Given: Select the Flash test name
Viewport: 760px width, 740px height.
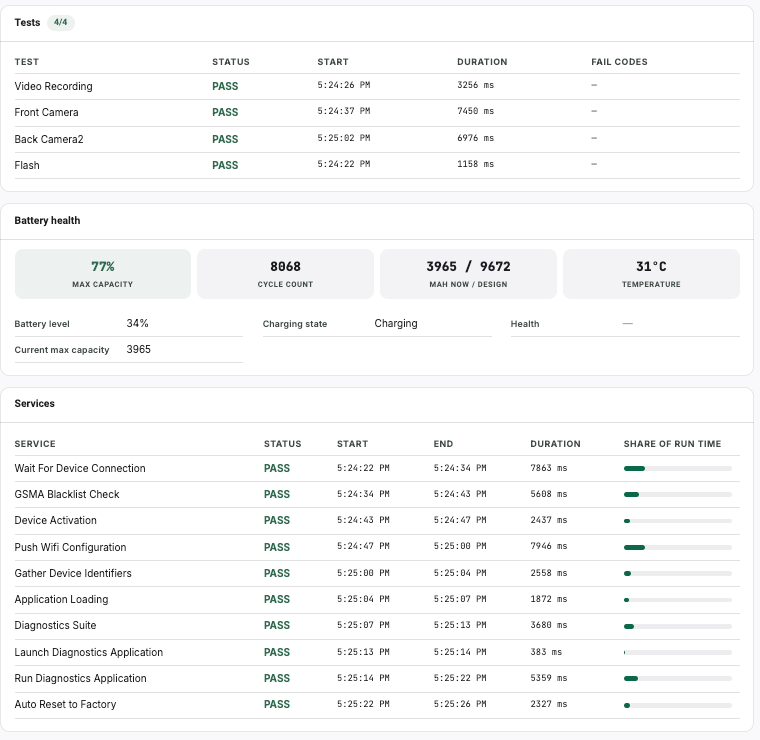Looking at the screenshot, I should [27, 165].
